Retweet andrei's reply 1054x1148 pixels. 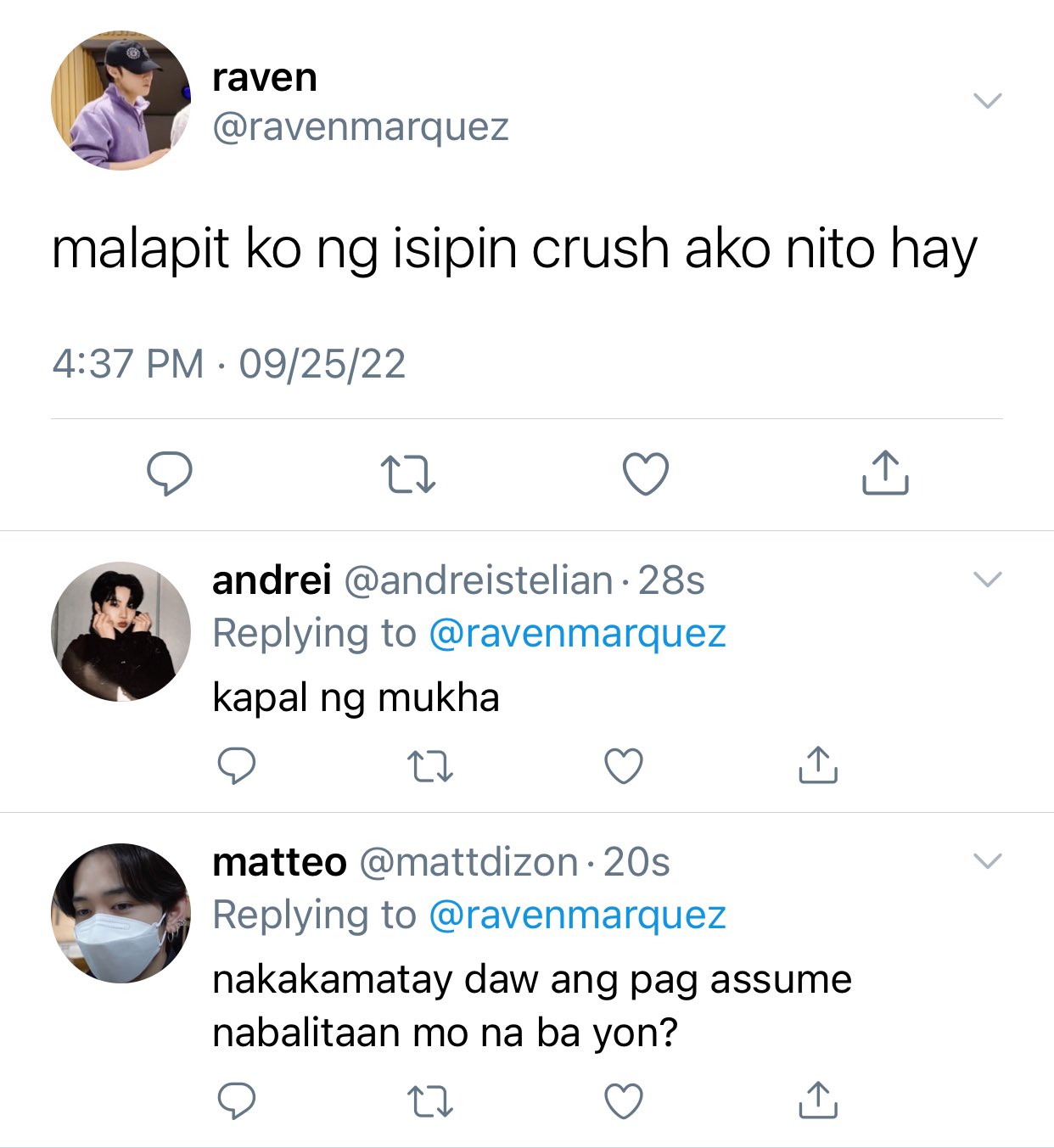(430, 766)
